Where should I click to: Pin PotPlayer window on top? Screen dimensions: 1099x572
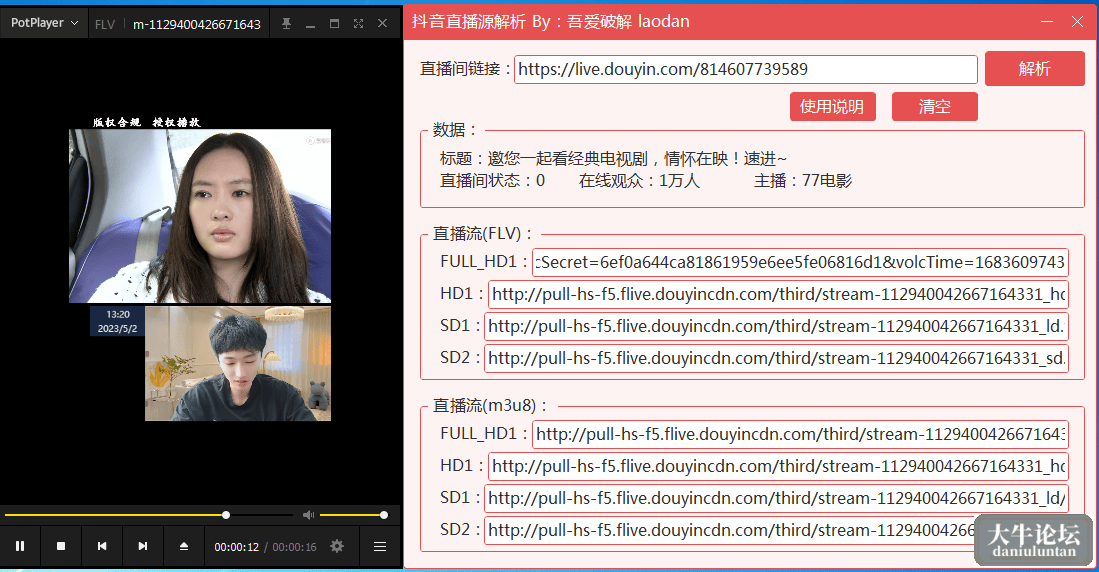(x=286, y=23)
